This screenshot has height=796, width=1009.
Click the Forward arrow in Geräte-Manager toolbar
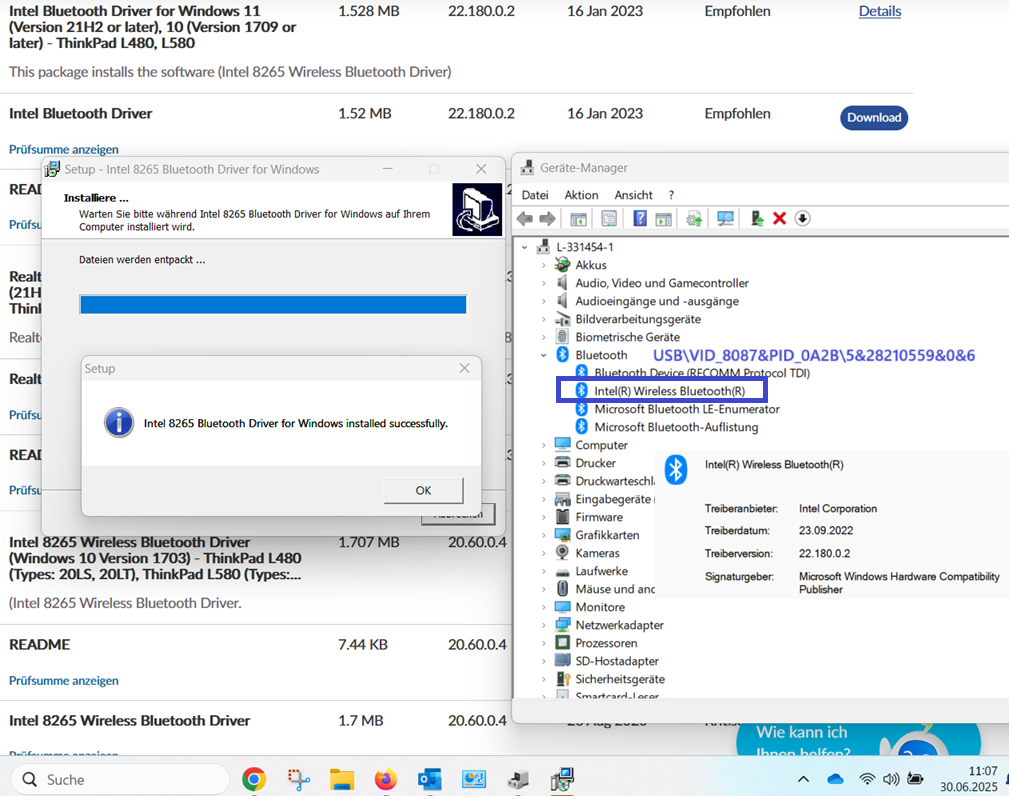tap(548, 219)
